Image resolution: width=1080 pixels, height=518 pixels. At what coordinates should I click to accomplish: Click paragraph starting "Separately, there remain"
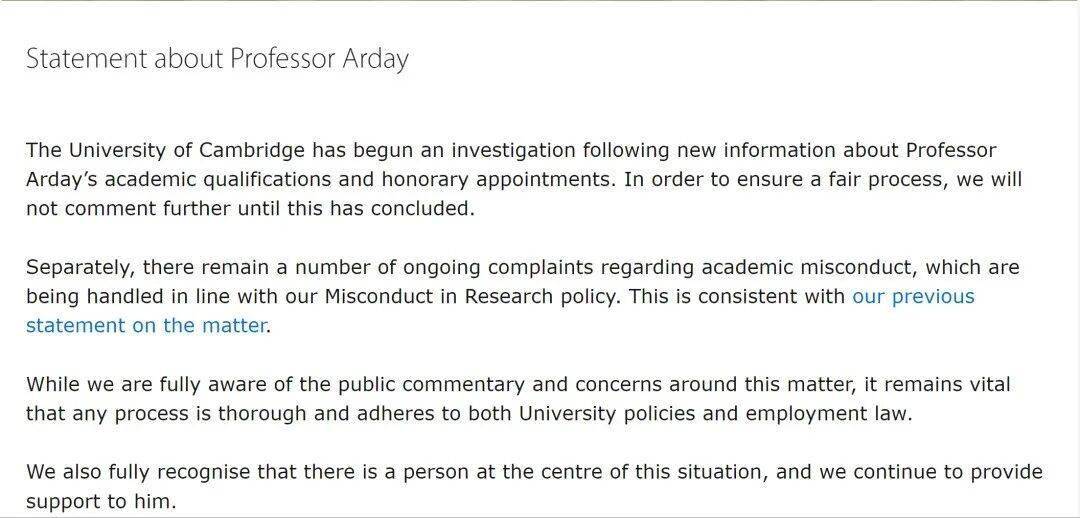523,296
